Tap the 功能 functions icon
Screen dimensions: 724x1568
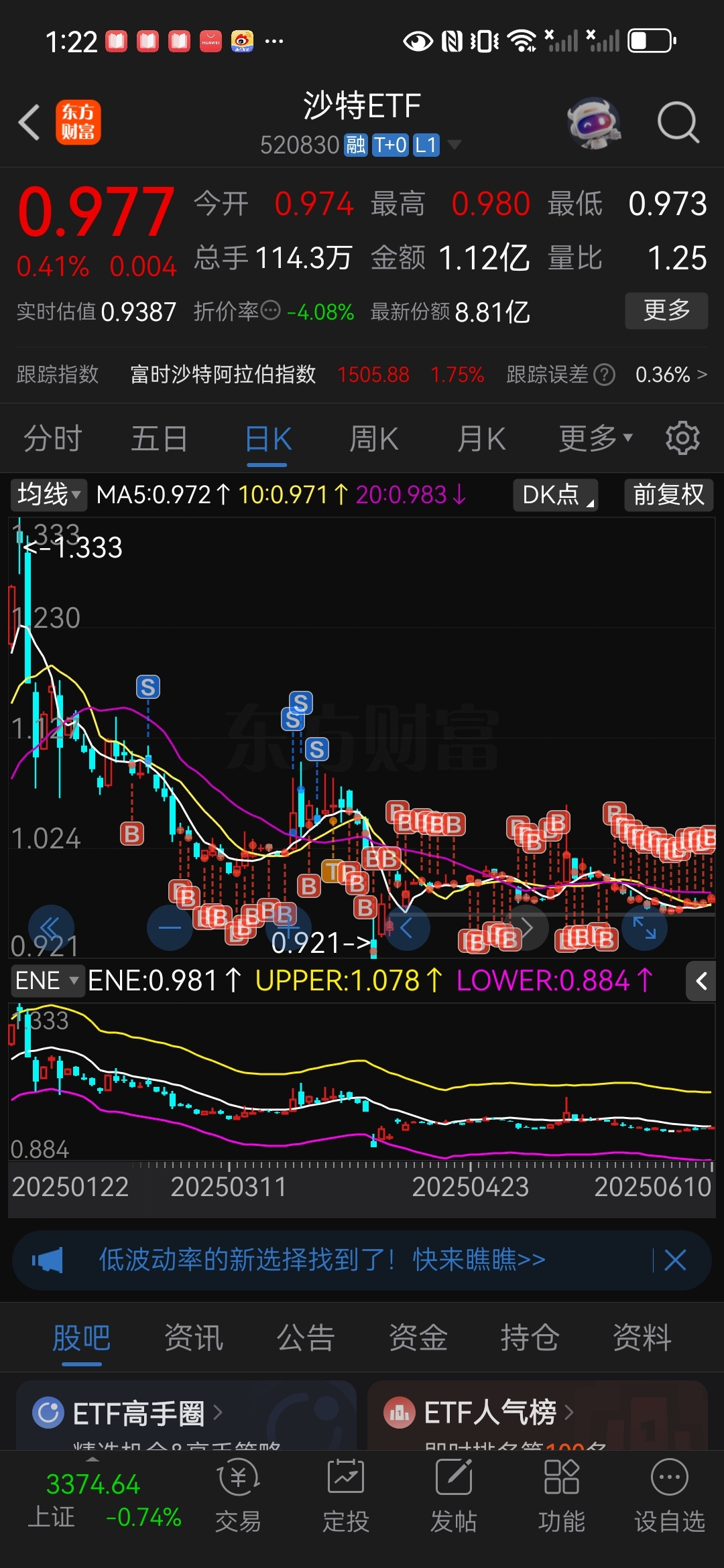pos(562,1477)
